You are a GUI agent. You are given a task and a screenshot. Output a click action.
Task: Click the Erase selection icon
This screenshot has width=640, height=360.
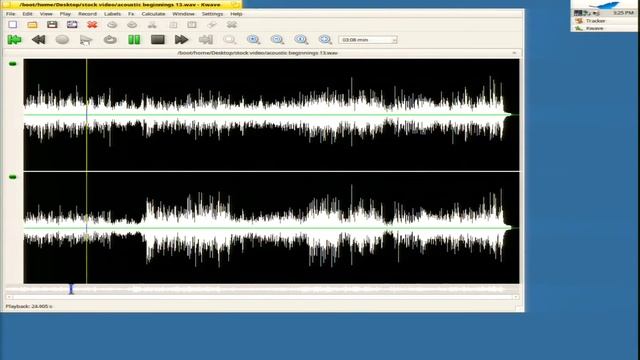coord(212,24)
